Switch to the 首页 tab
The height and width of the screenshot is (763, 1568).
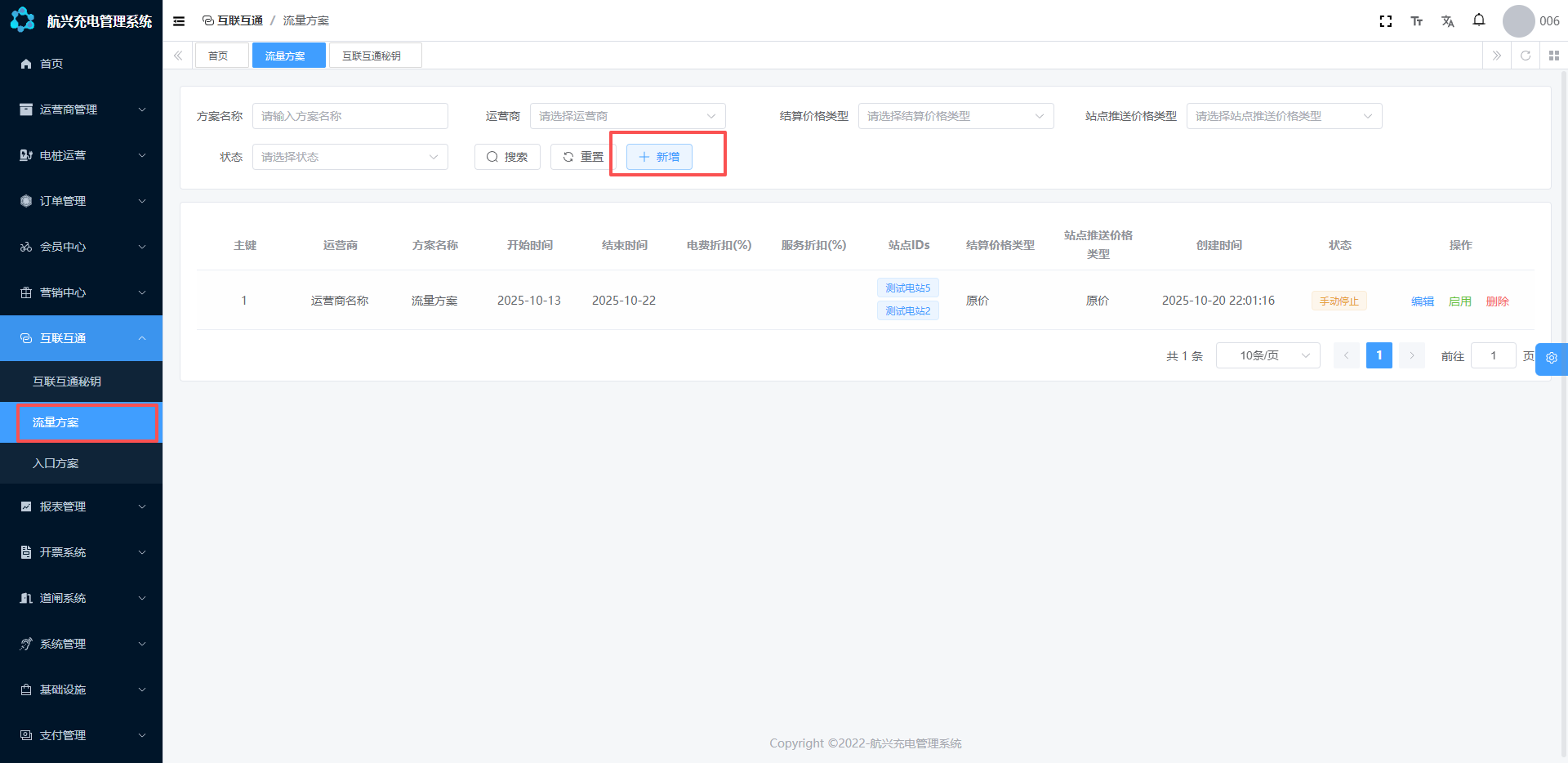tap(218, 56)
